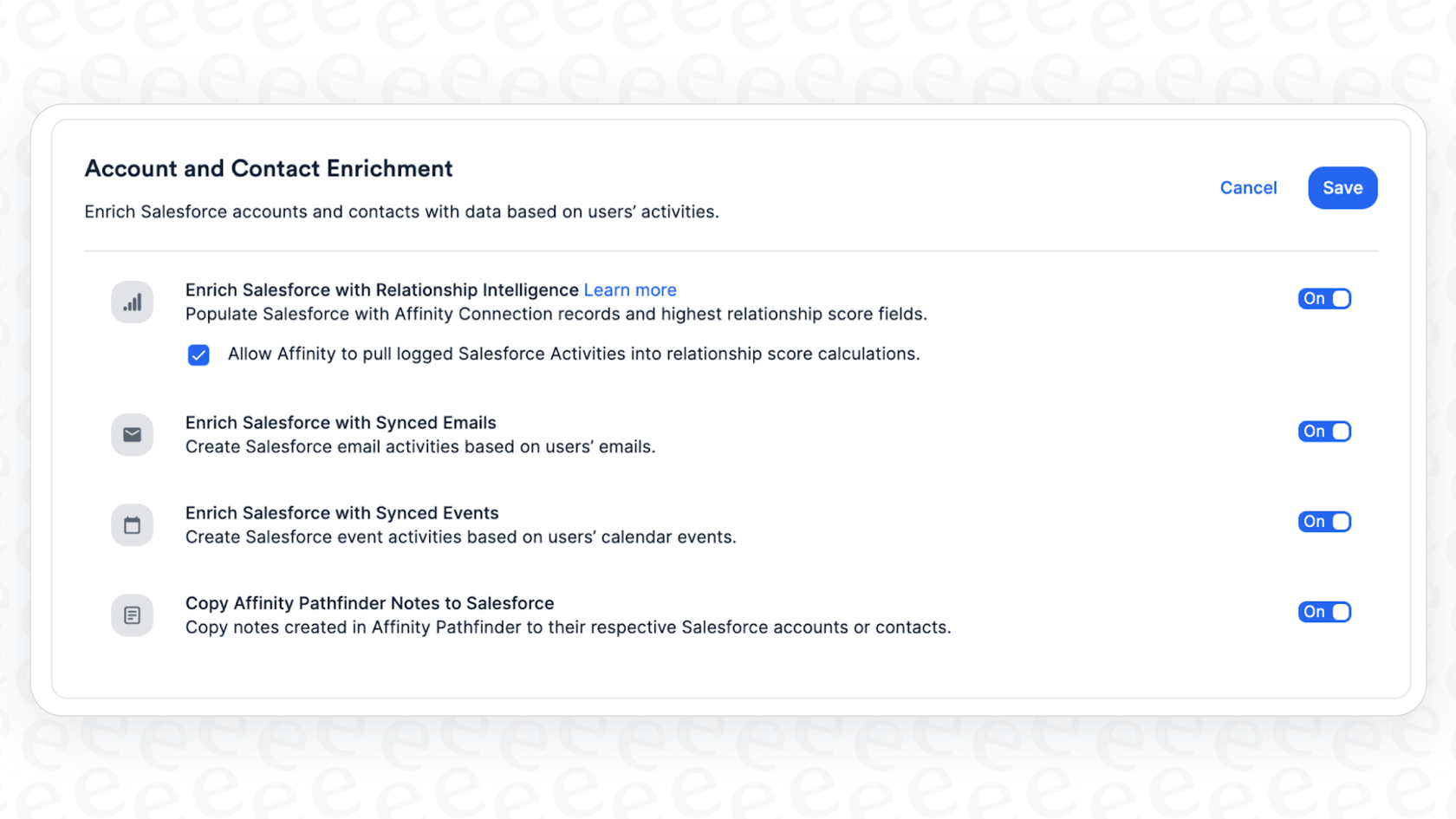Image resolution: width=1456 pixels, height=819 pixels.
Task: Click the notes icon for Pathfinder Notes
Action: [x=132, y=614]
